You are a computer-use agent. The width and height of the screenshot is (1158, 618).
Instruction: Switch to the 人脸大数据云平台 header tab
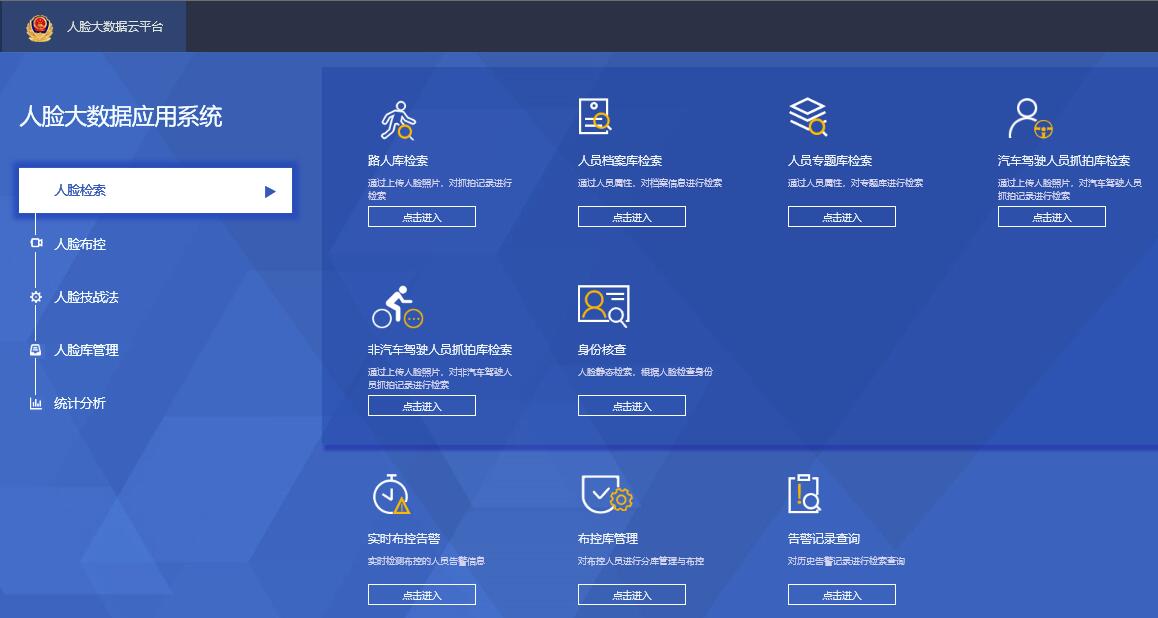[x=114, y=27]
